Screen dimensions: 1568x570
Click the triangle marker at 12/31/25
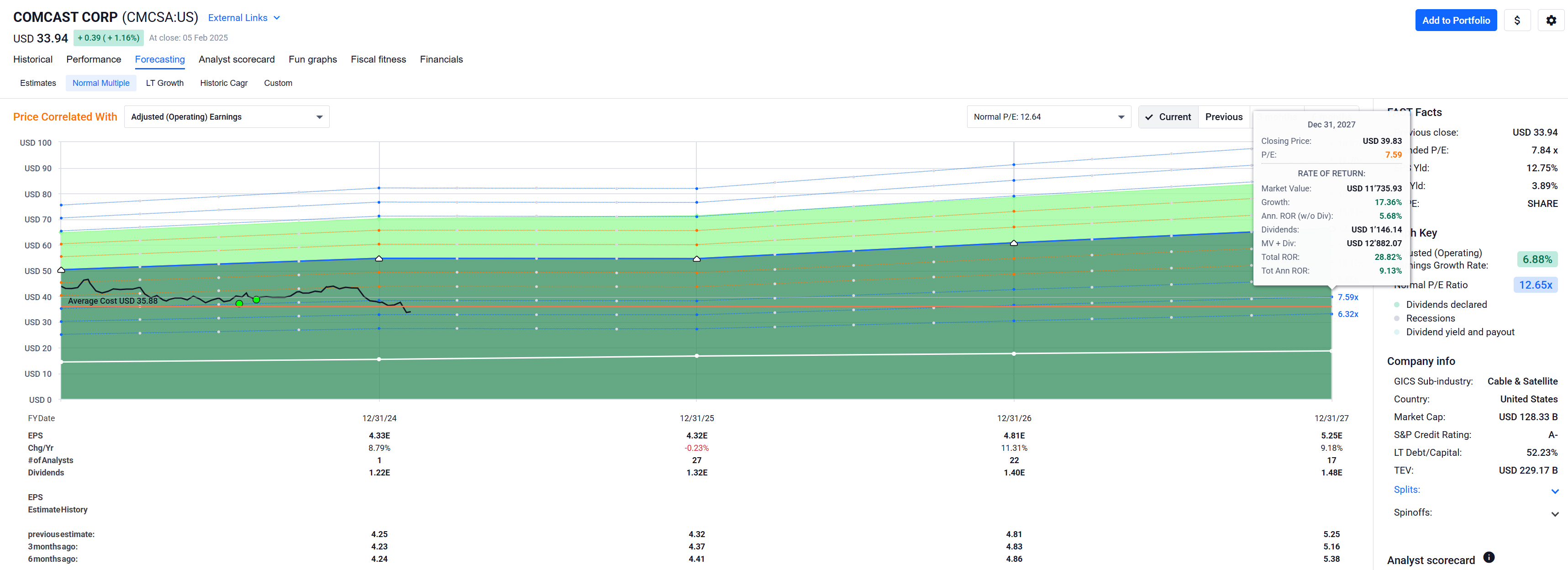coord(696,259)
